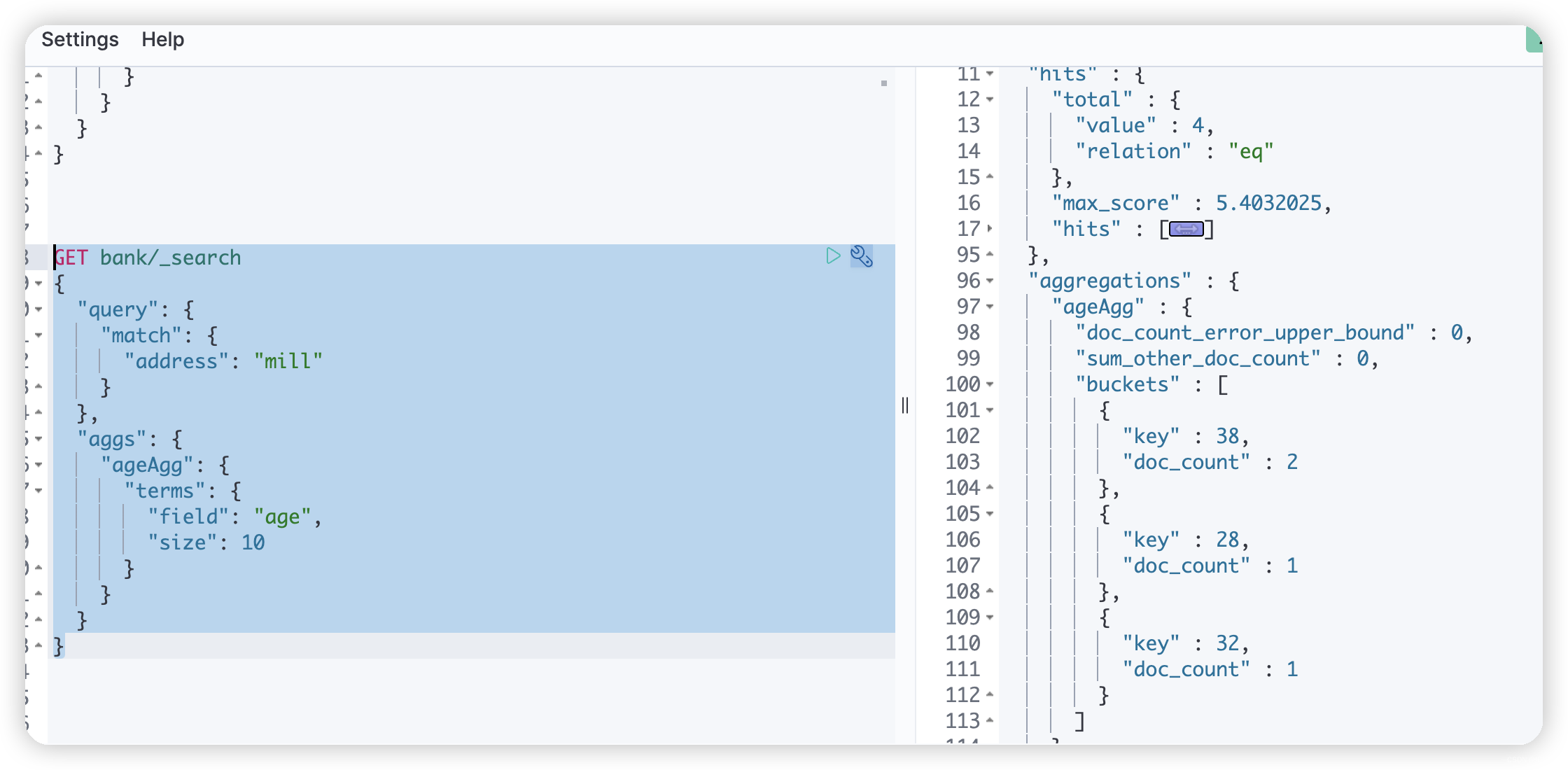Open the request options wrench menu

tap(861, 256)
